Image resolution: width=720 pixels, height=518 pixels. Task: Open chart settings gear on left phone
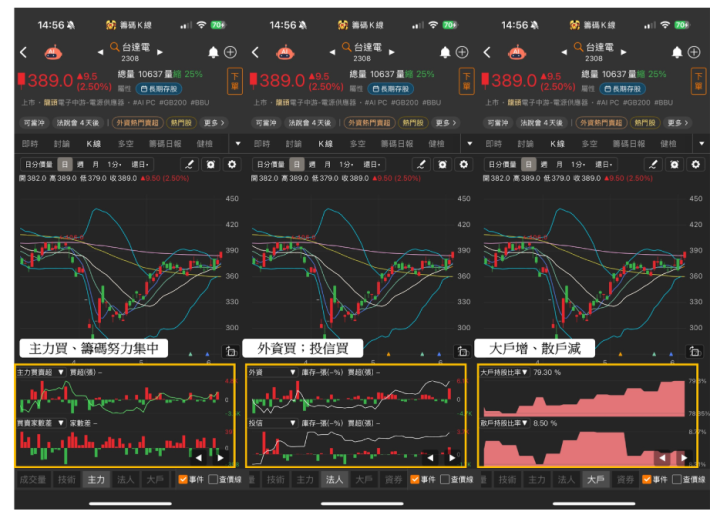232,164
